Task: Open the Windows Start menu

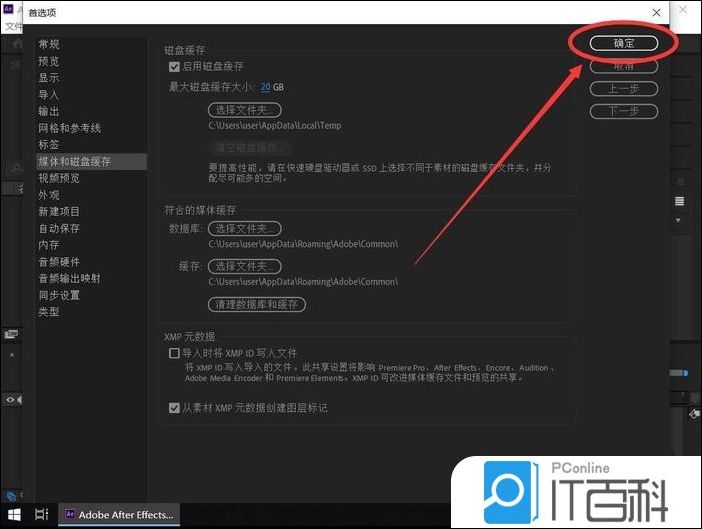Action: tap(14, 515)
